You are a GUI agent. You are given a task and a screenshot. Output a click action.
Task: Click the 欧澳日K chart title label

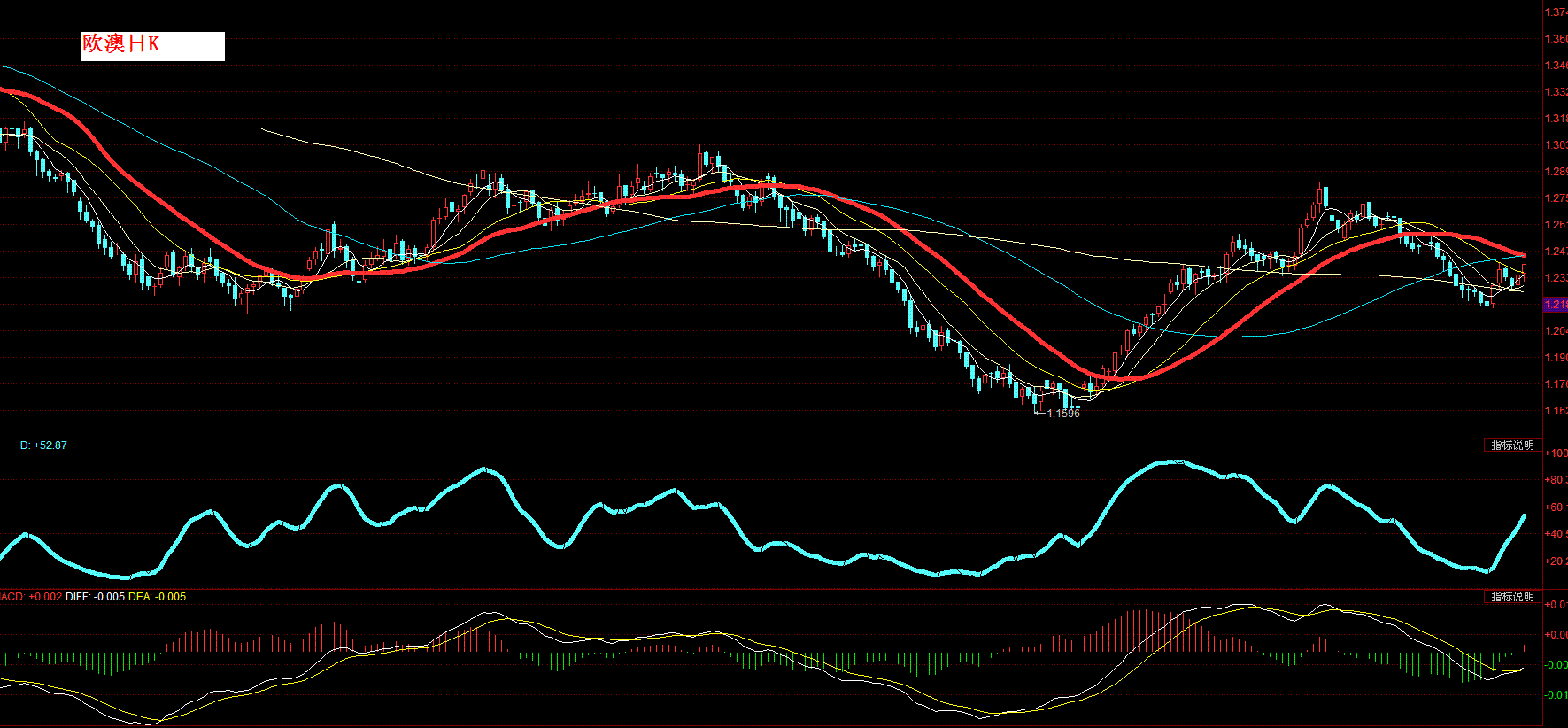(x=152, y=46)
